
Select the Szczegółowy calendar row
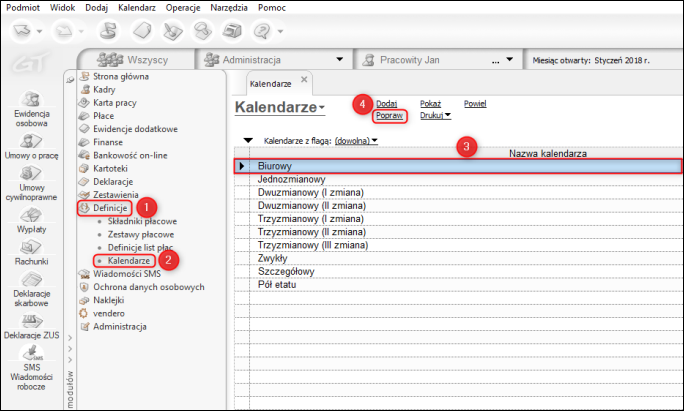point(458,271)
